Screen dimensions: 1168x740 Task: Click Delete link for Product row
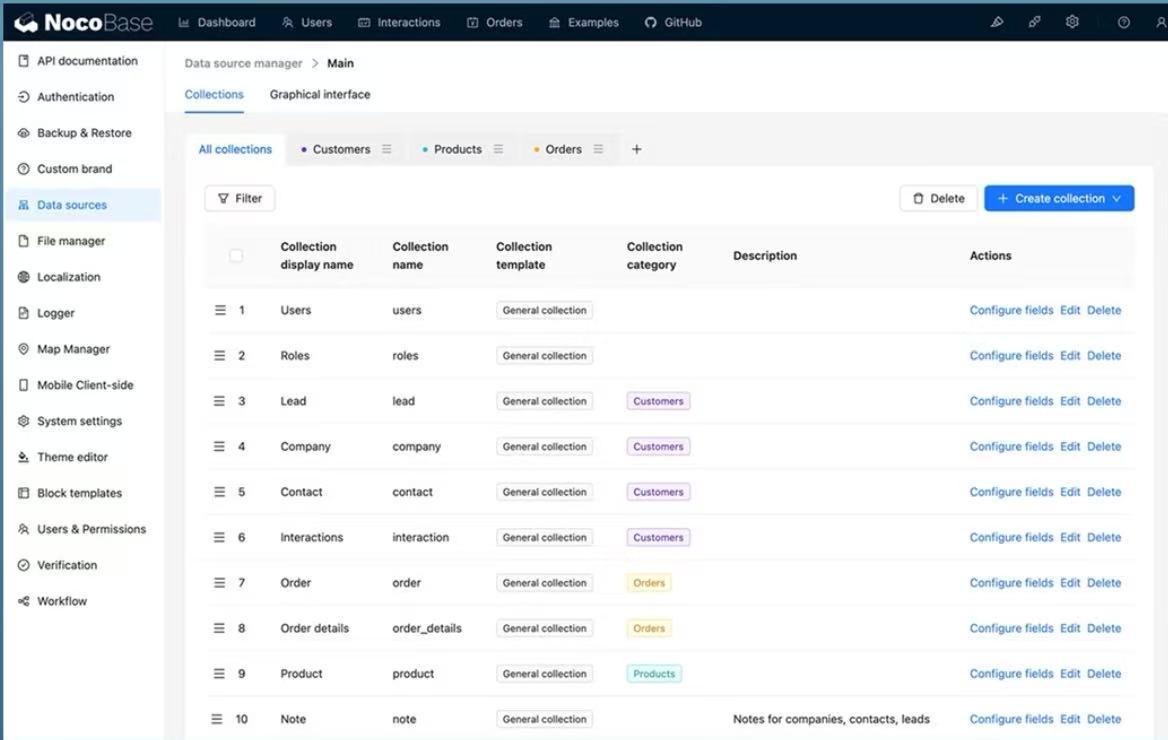coord(1104,674)
